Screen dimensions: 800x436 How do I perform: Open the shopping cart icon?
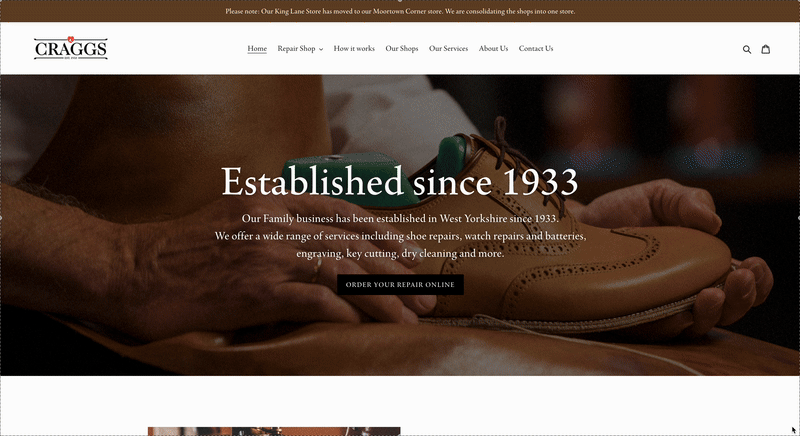[x=765, y=49]
